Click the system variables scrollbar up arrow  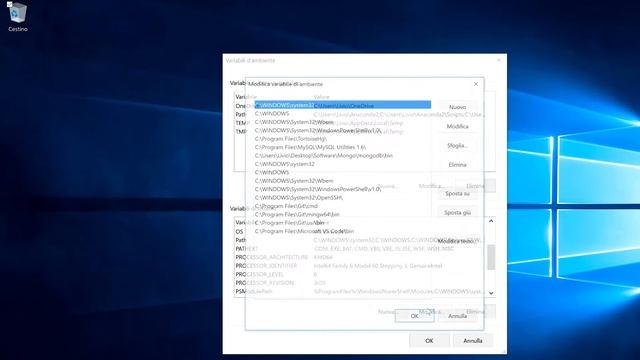coord(491,221)
